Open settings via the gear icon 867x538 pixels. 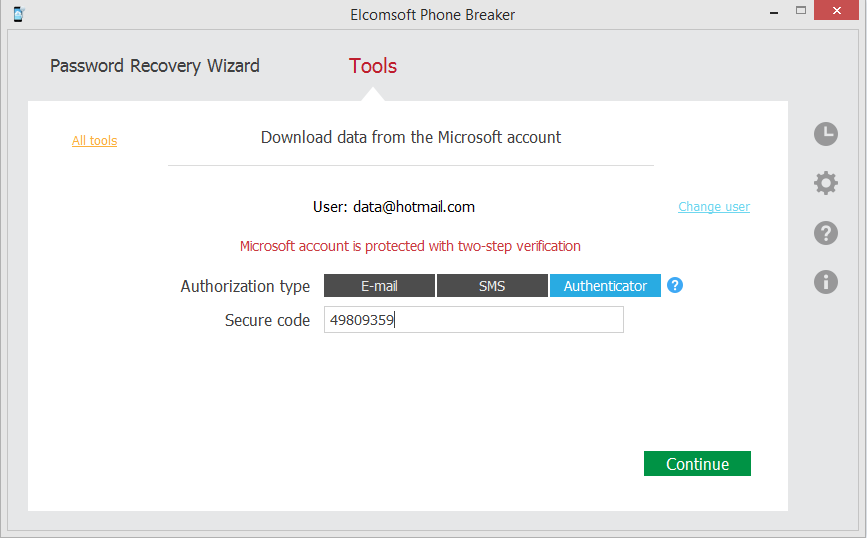click(x=826, y=183)
